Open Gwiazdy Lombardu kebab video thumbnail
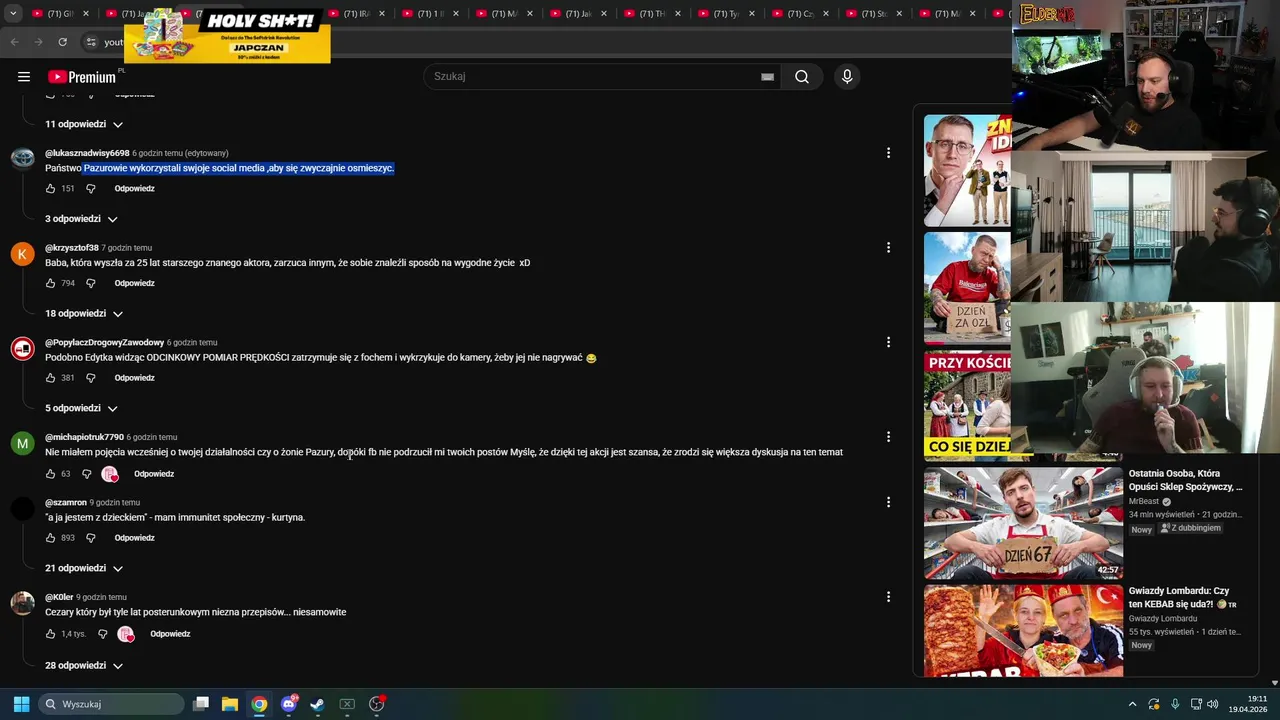The height and width of the screenshot is (720, 1280). coord(1023,631)
